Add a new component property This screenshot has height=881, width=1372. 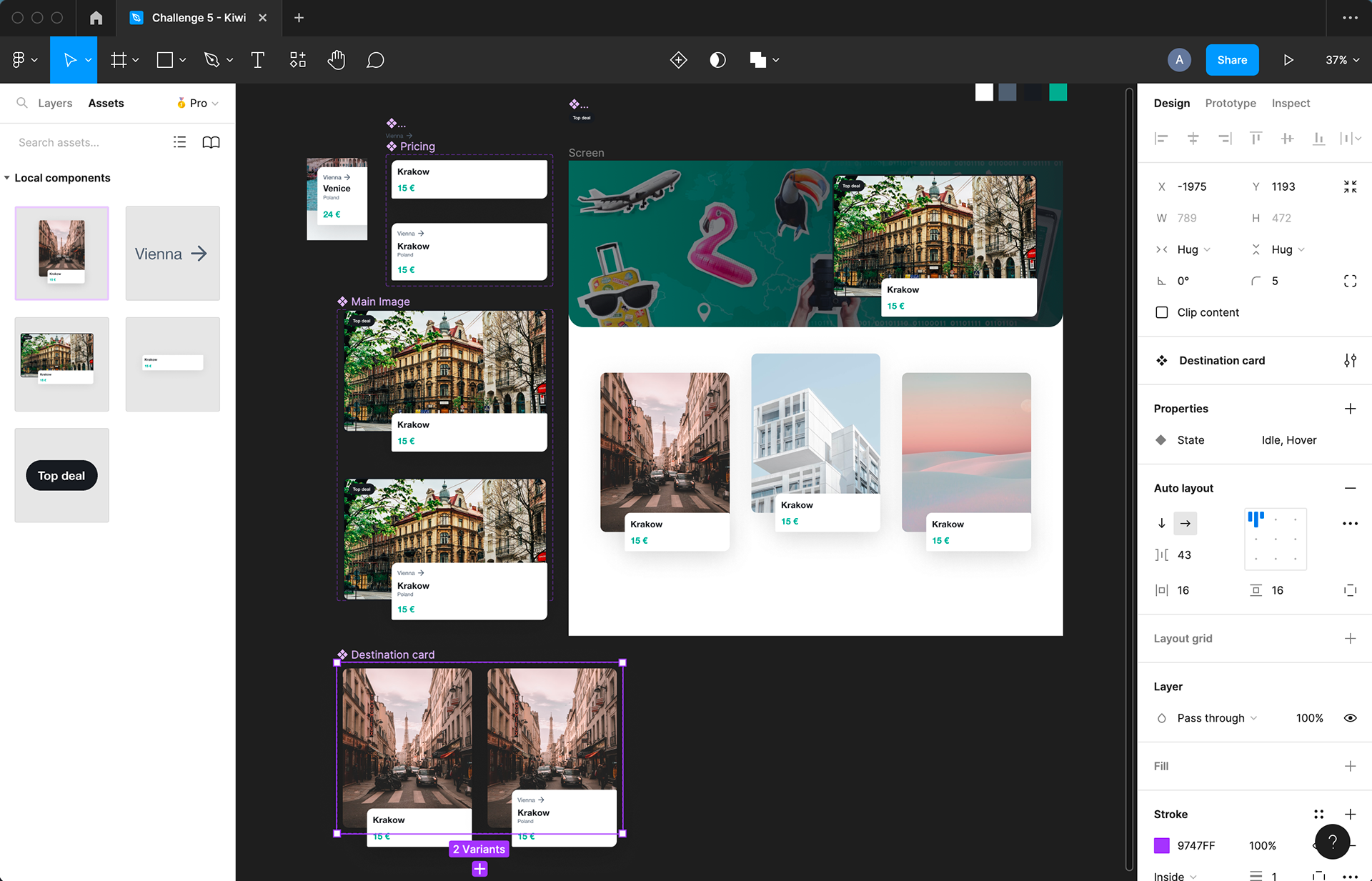(1350, 409)
